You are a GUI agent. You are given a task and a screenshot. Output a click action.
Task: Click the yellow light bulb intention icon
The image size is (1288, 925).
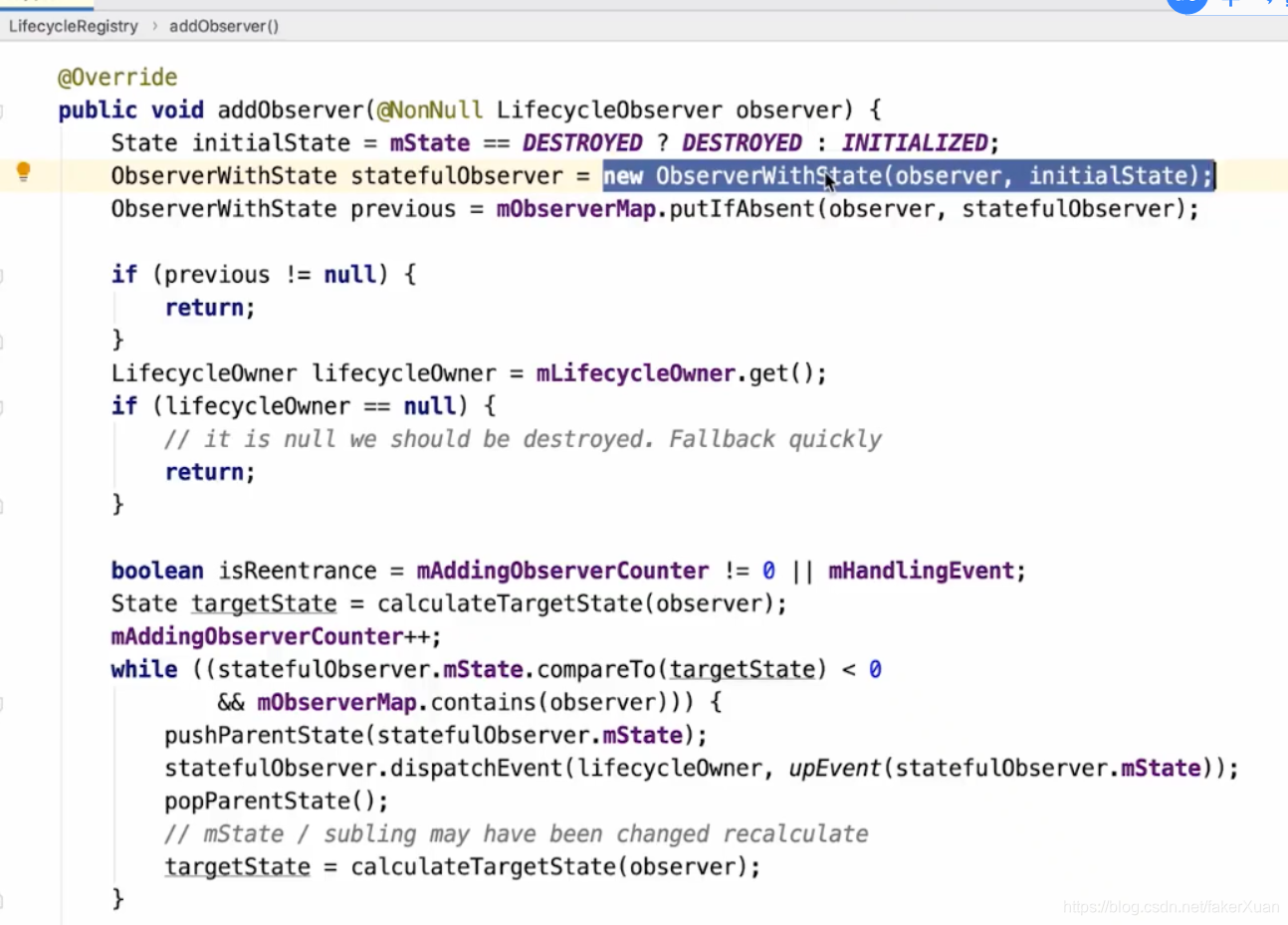24,172
